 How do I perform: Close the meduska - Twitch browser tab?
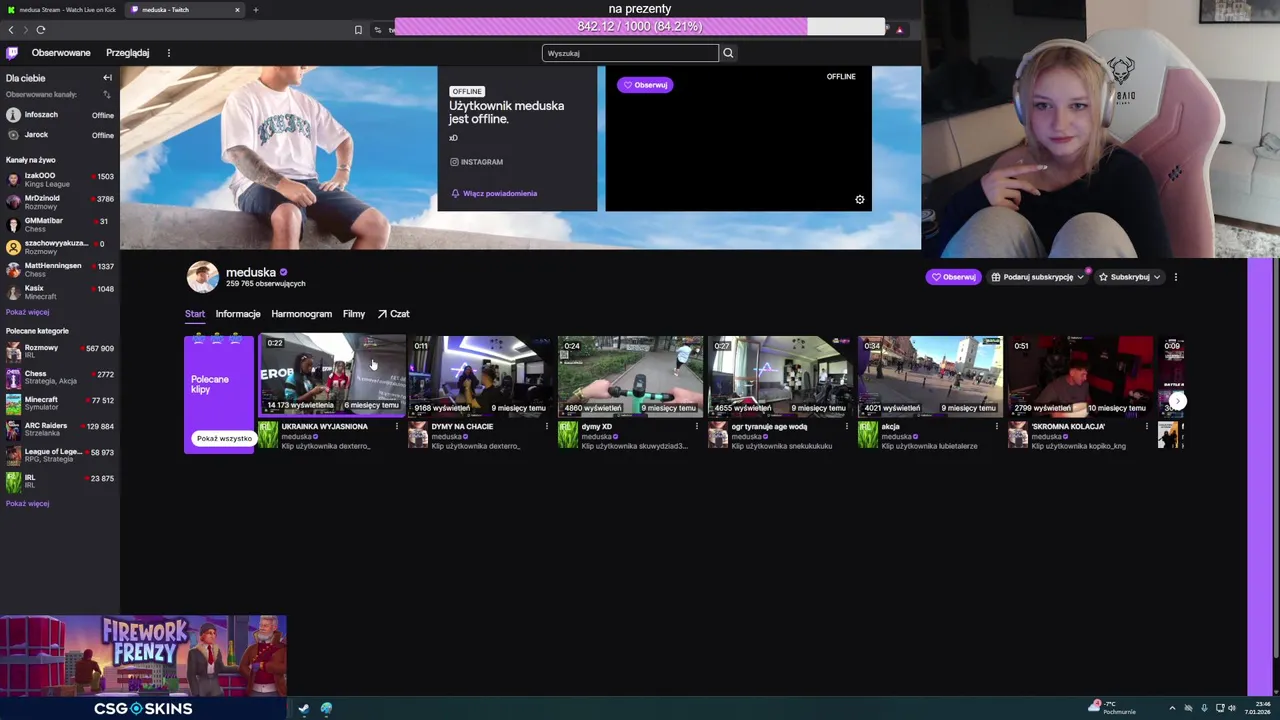tap(237, 10)
